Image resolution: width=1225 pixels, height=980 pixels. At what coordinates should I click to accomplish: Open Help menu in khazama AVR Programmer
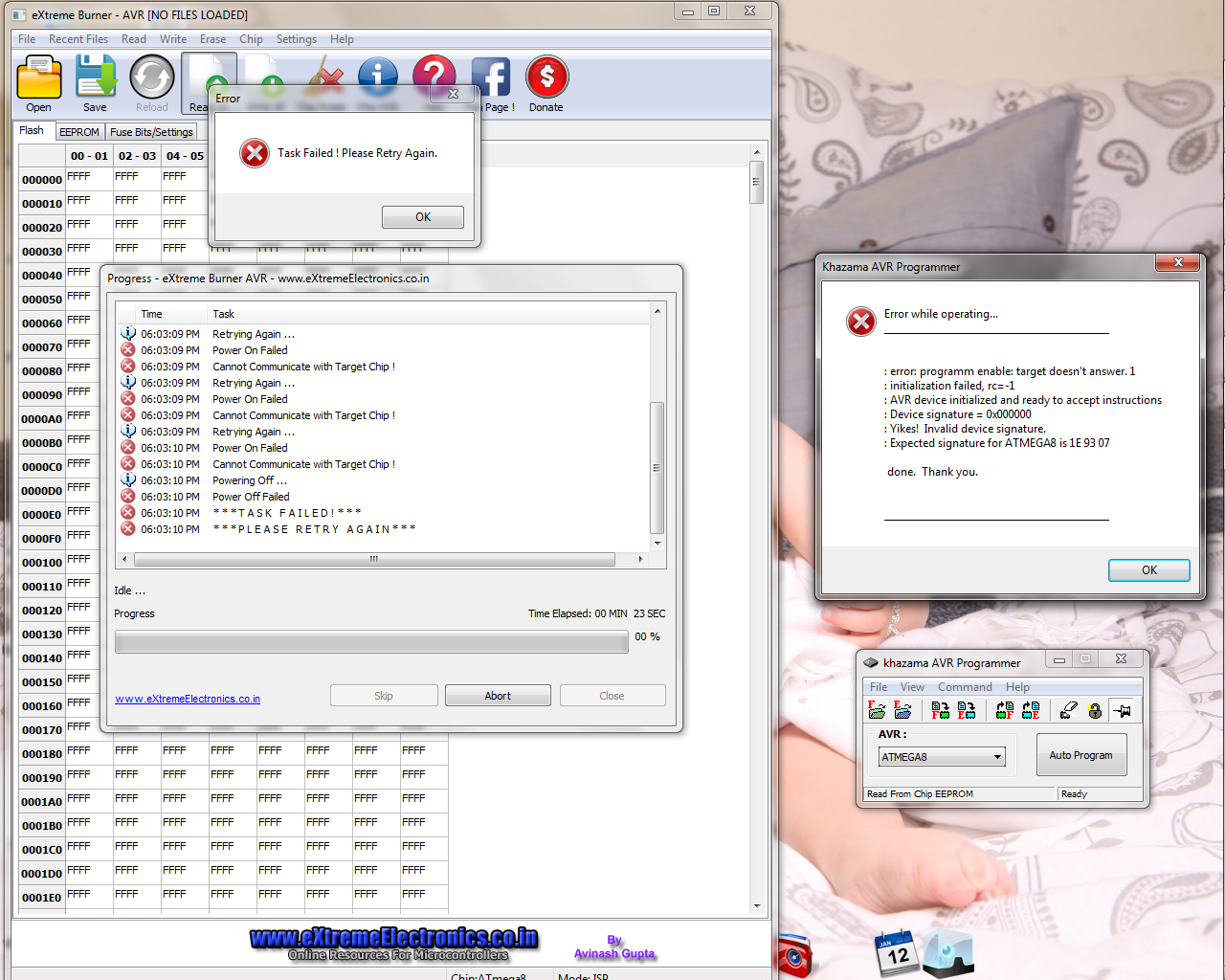point(1017,687)
